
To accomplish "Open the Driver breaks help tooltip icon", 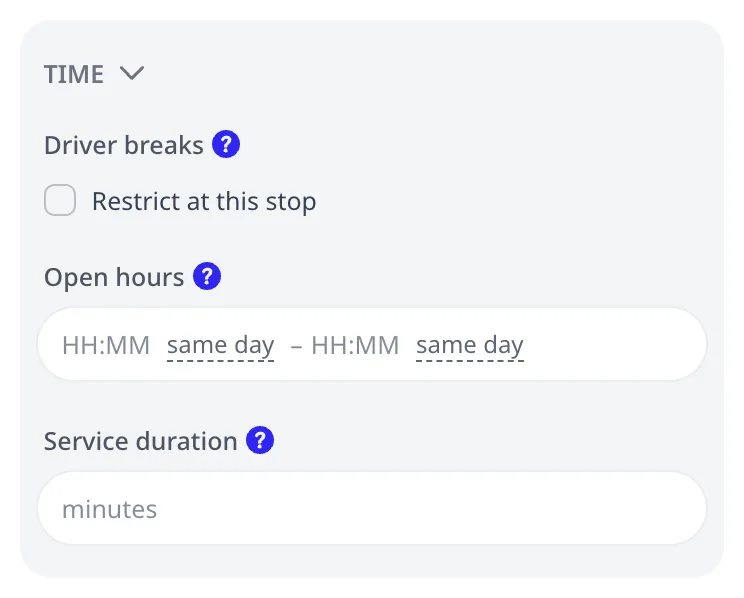I will 226,144.
